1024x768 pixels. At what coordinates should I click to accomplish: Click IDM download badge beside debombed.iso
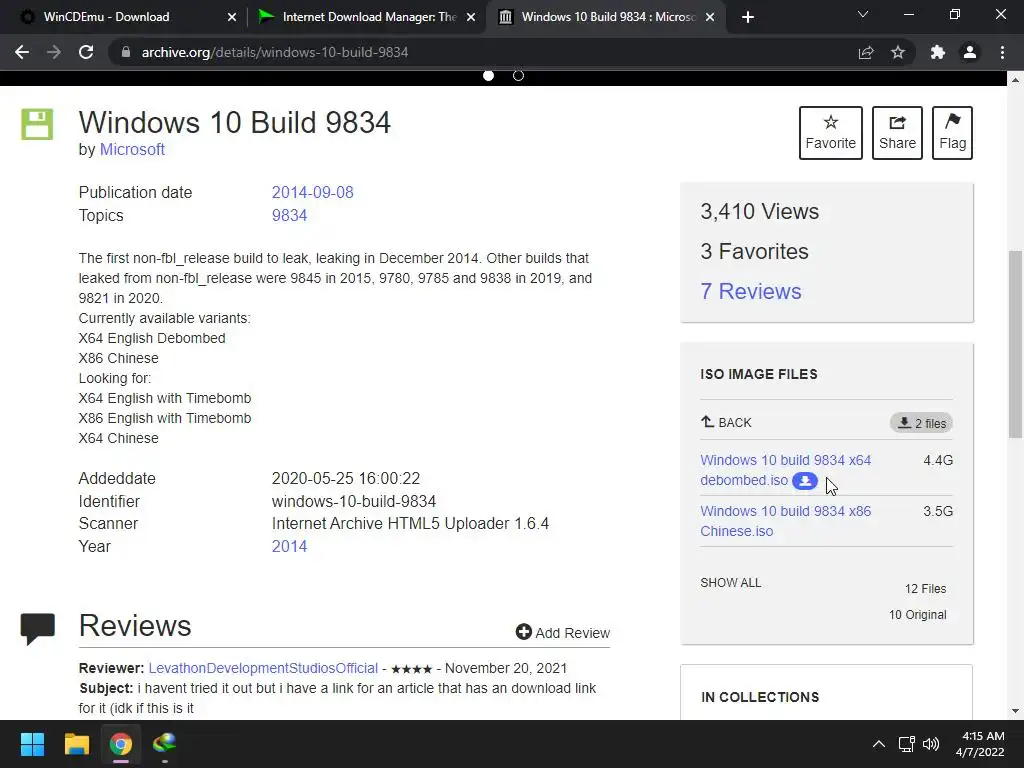point(805,481)
